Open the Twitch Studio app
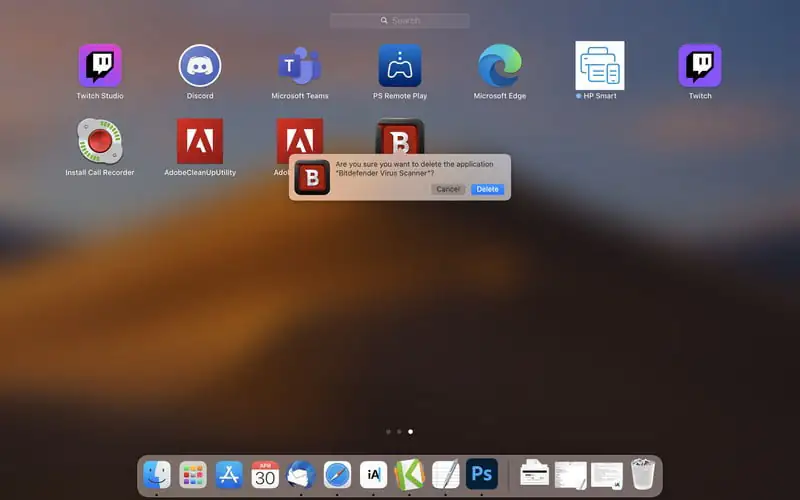 pyautogui.click(x=100, y=65)
